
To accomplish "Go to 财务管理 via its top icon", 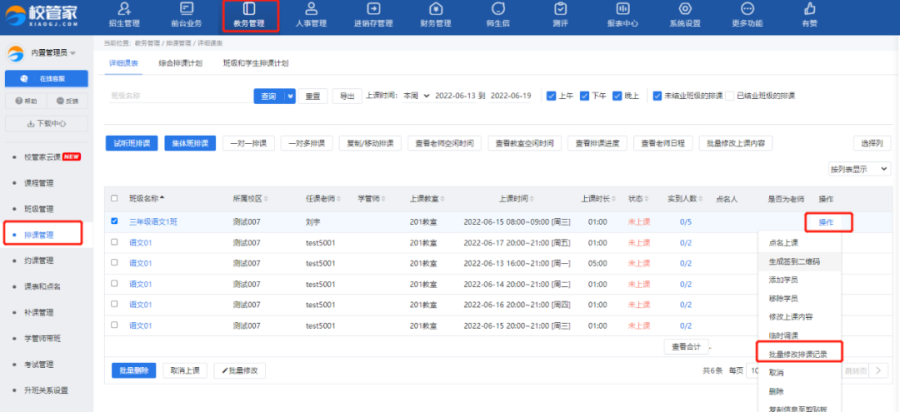I will pyautogui.click(x=435, y=9).
